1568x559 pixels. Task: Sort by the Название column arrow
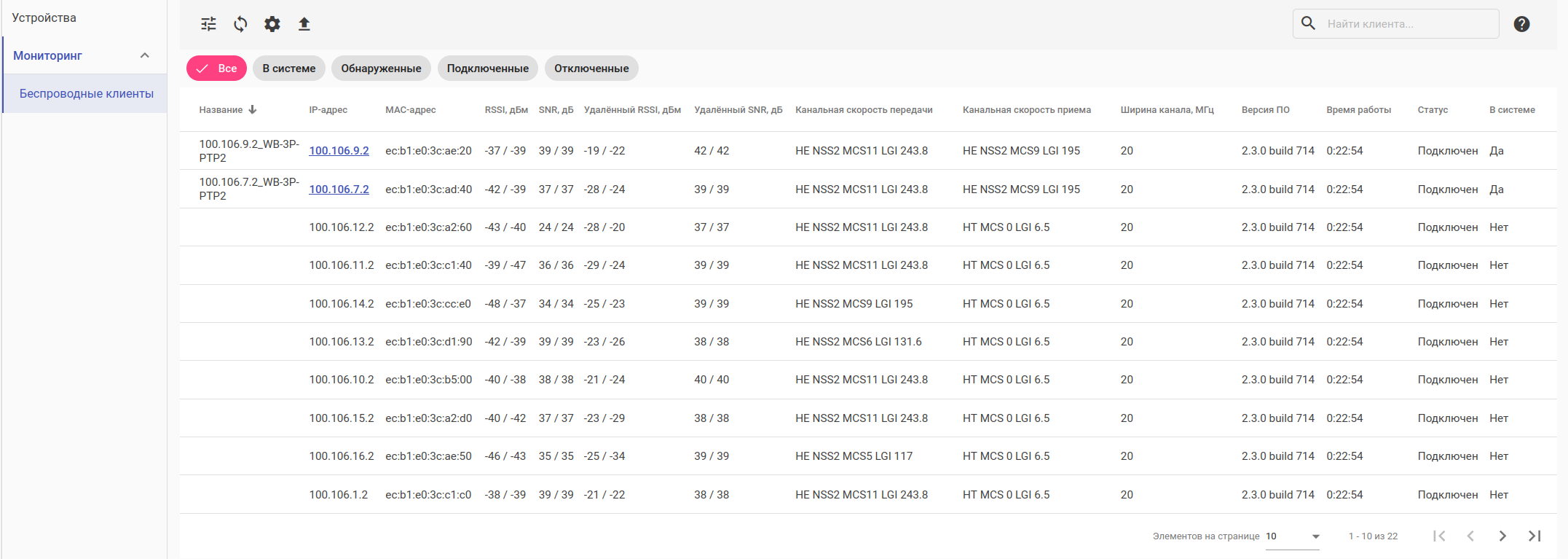tap(253, 110)
